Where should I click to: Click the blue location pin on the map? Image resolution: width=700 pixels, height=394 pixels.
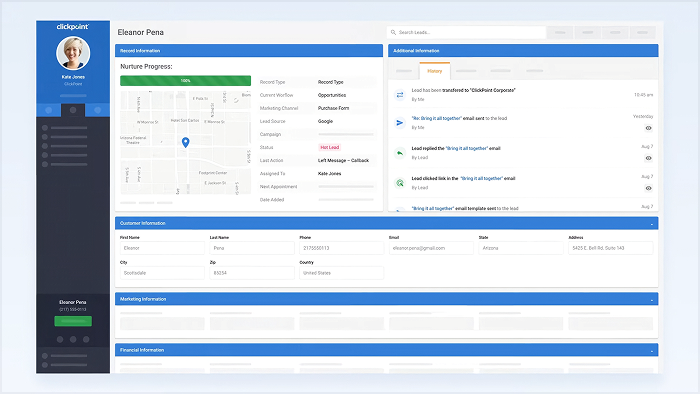point(186,142)
